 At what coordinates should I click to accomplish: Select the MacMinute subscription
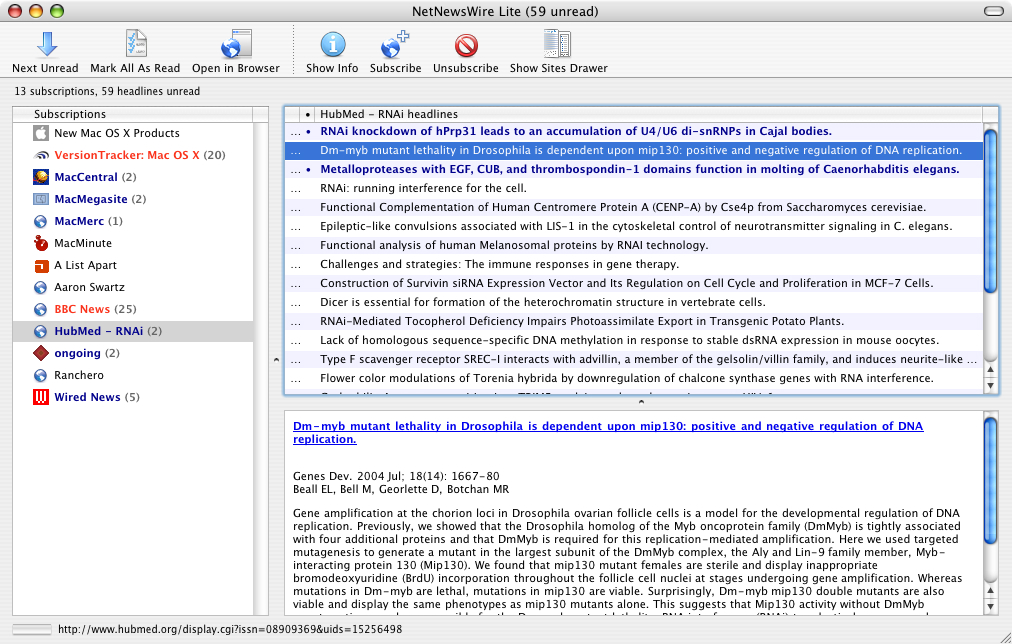tap(133, 243)
